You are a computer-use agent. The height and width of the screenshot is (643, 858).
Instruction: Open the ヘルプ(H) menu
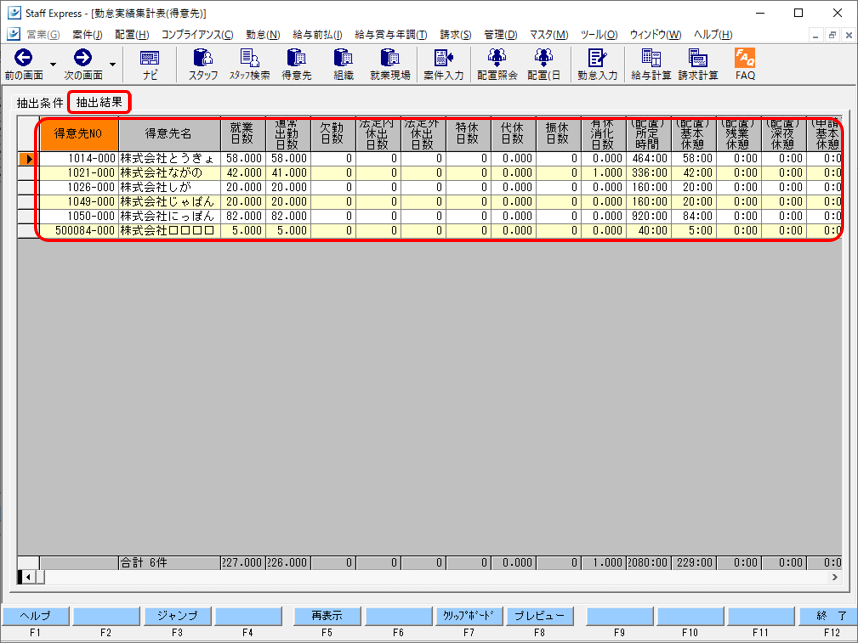pyautogui.click(x=712, y=34)
